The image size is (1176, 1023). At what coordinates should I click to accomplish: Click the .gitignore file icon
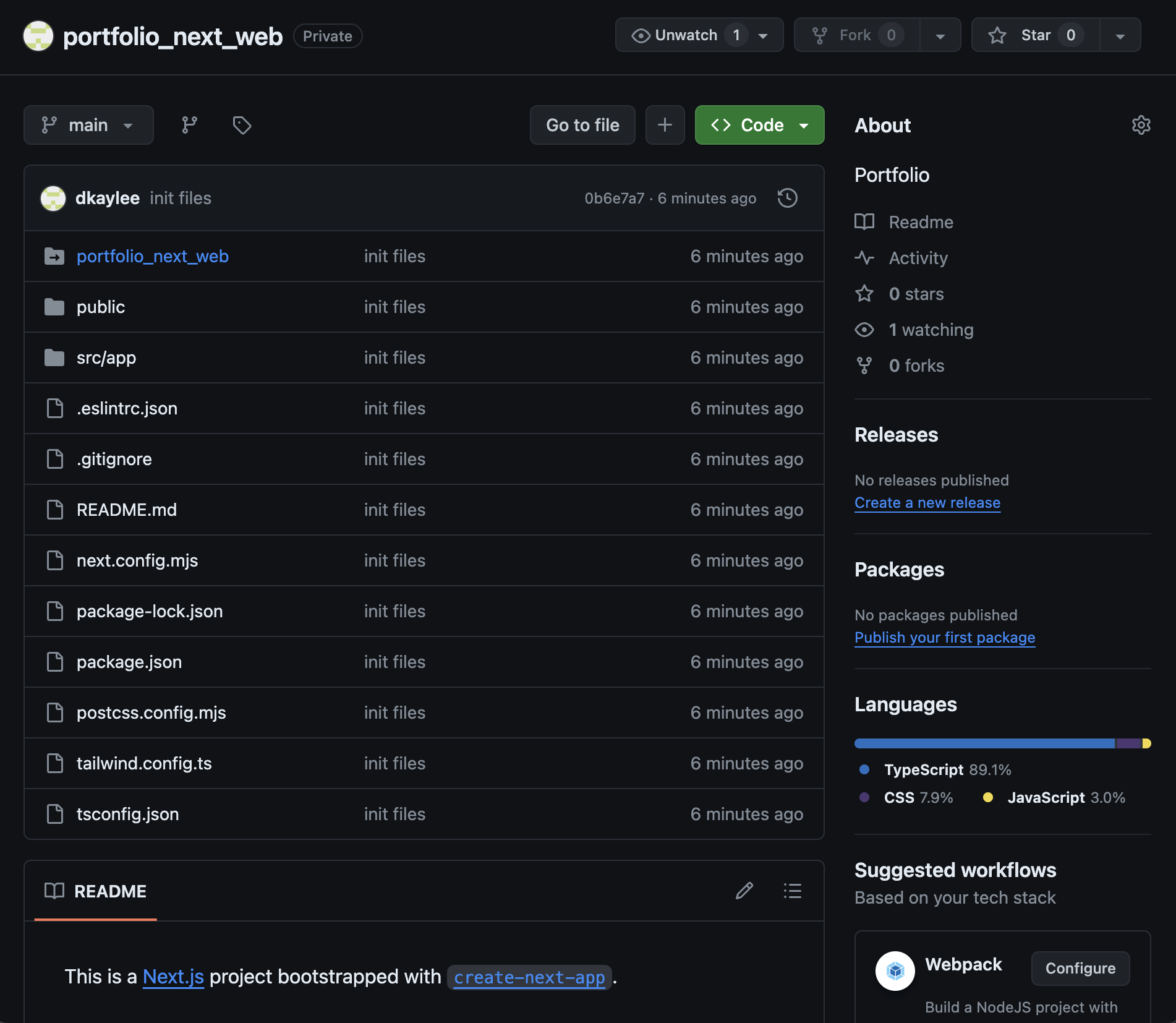(x=55, y=459)
